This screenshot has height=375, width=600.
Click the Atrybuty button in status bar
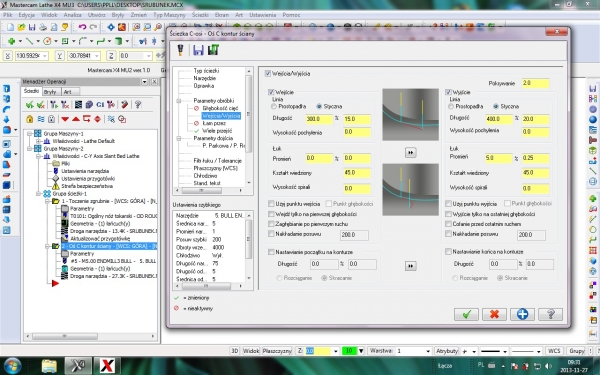(447, 351)
